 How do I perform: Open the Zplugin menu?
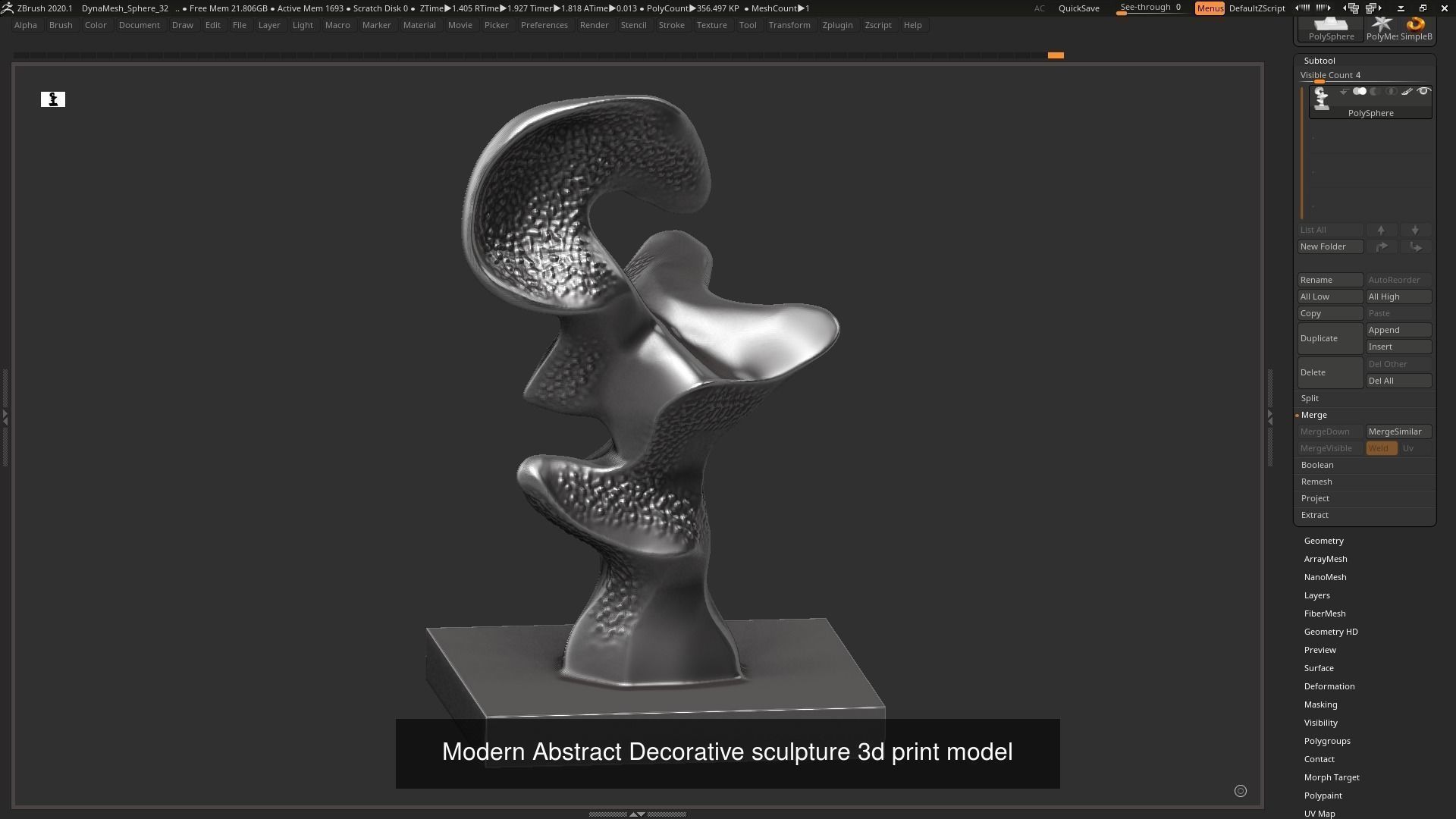coord(837,25)
